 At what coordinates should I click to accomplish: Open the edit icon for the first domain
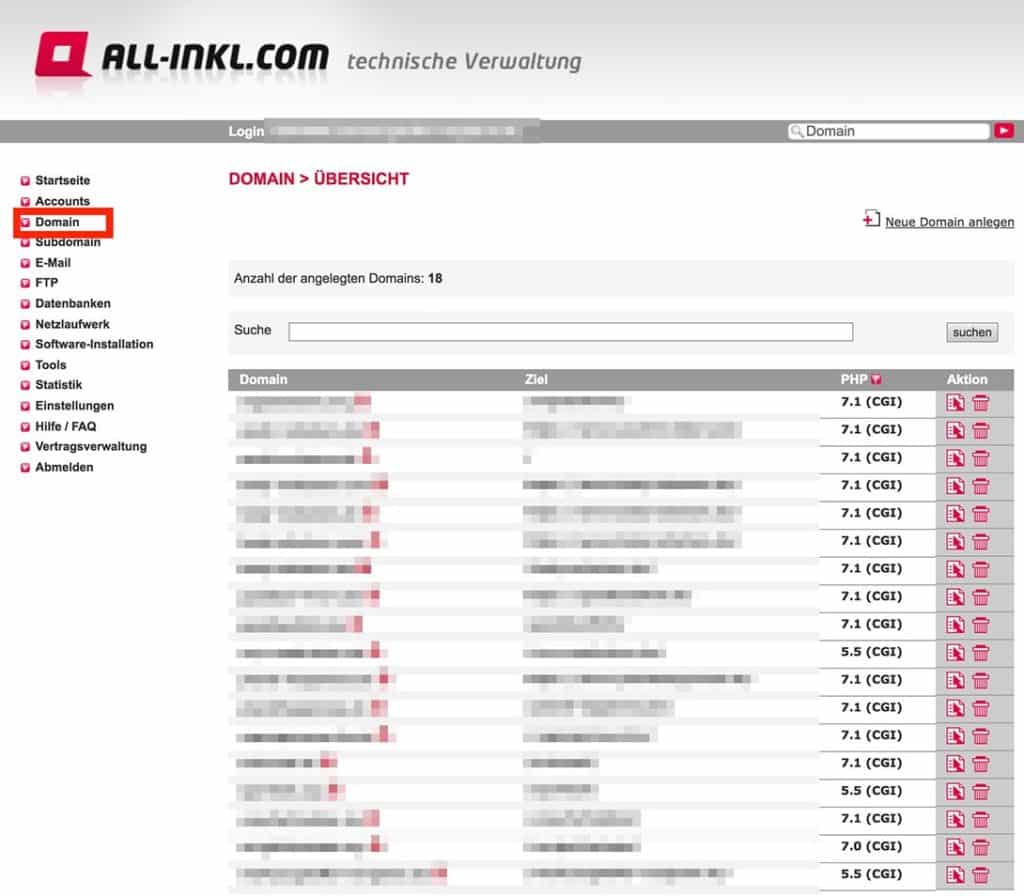click(957, 402)
